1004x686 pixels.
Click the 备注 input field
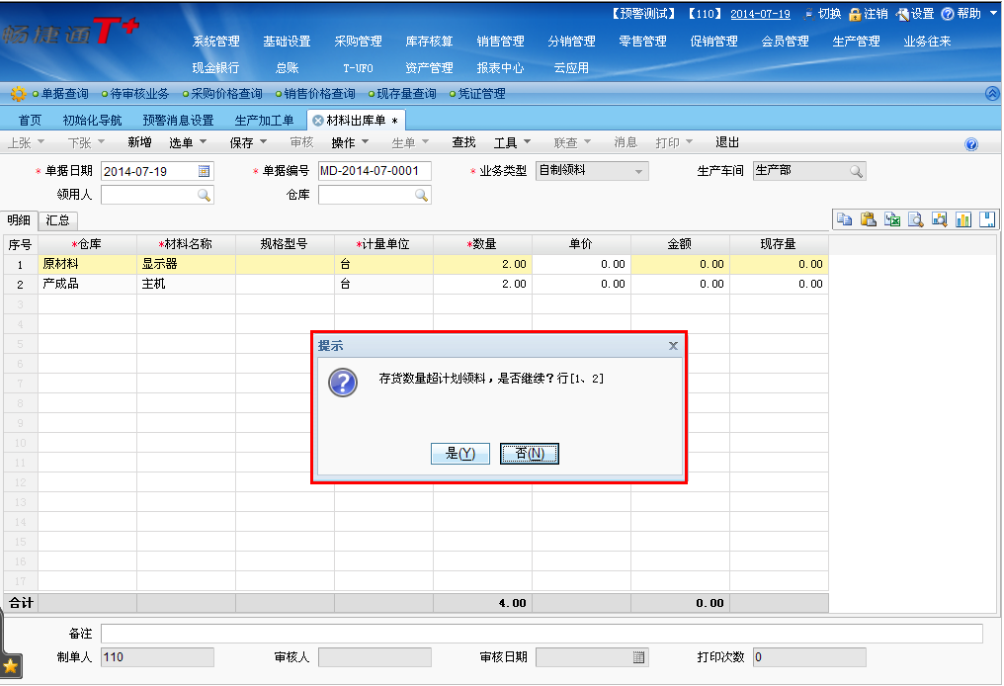(x=542, y=633)
